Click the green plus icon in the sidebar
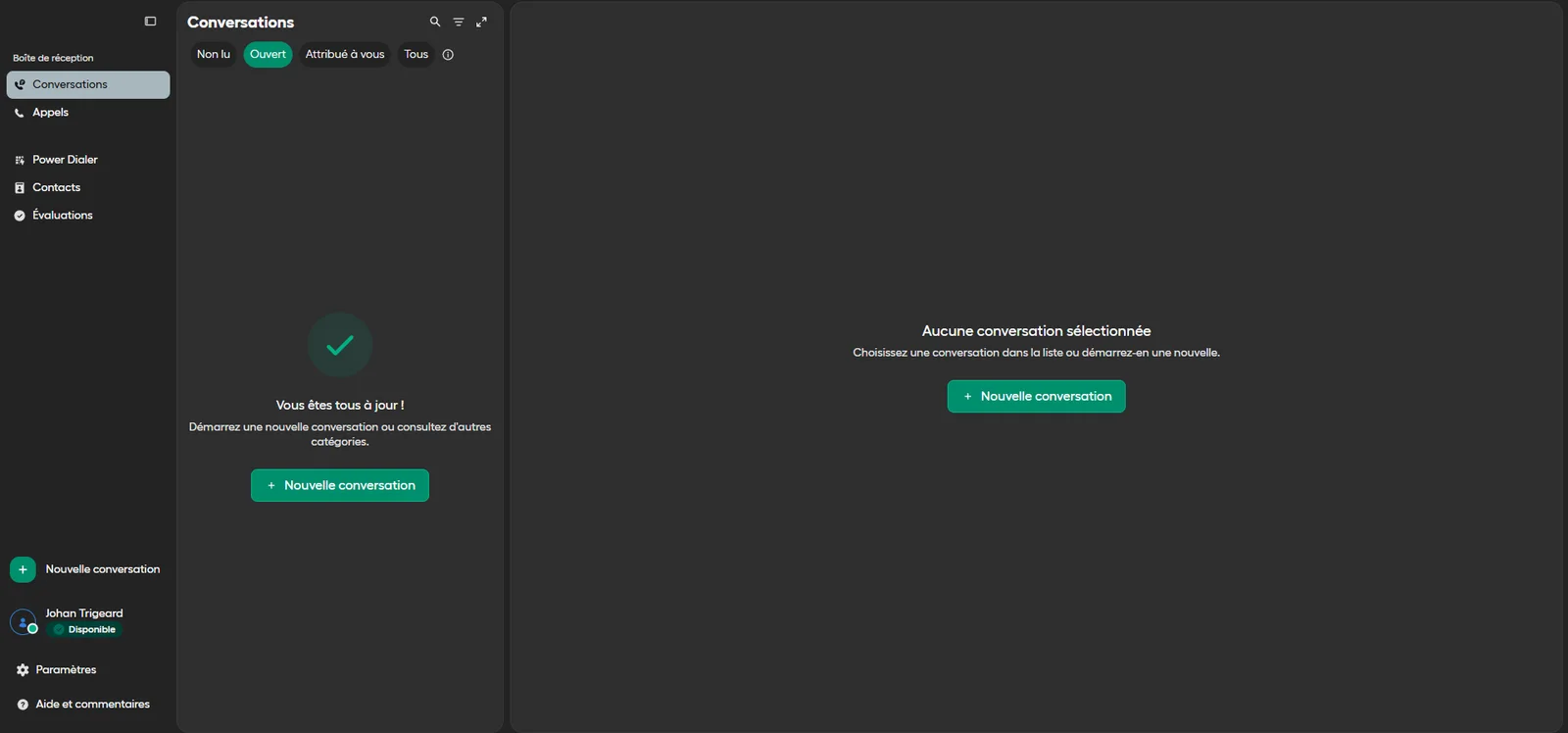This screenshot has height=733, width=1568. [23, 569]
